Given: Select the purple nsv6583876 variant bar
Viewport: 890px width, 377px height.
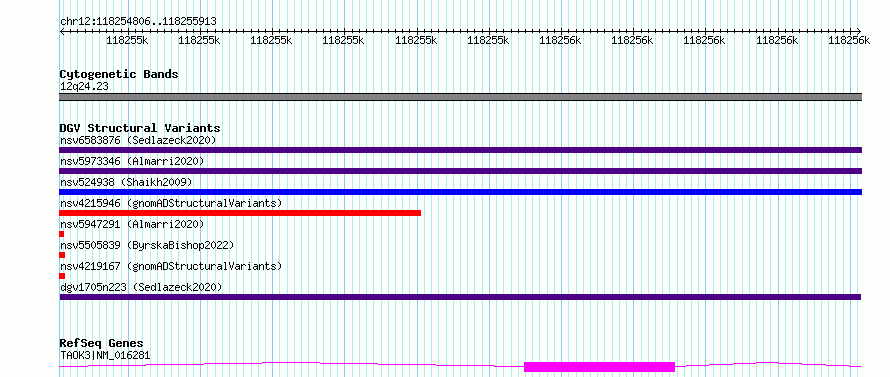Looking at the screenshot, I should coord(460,150).
